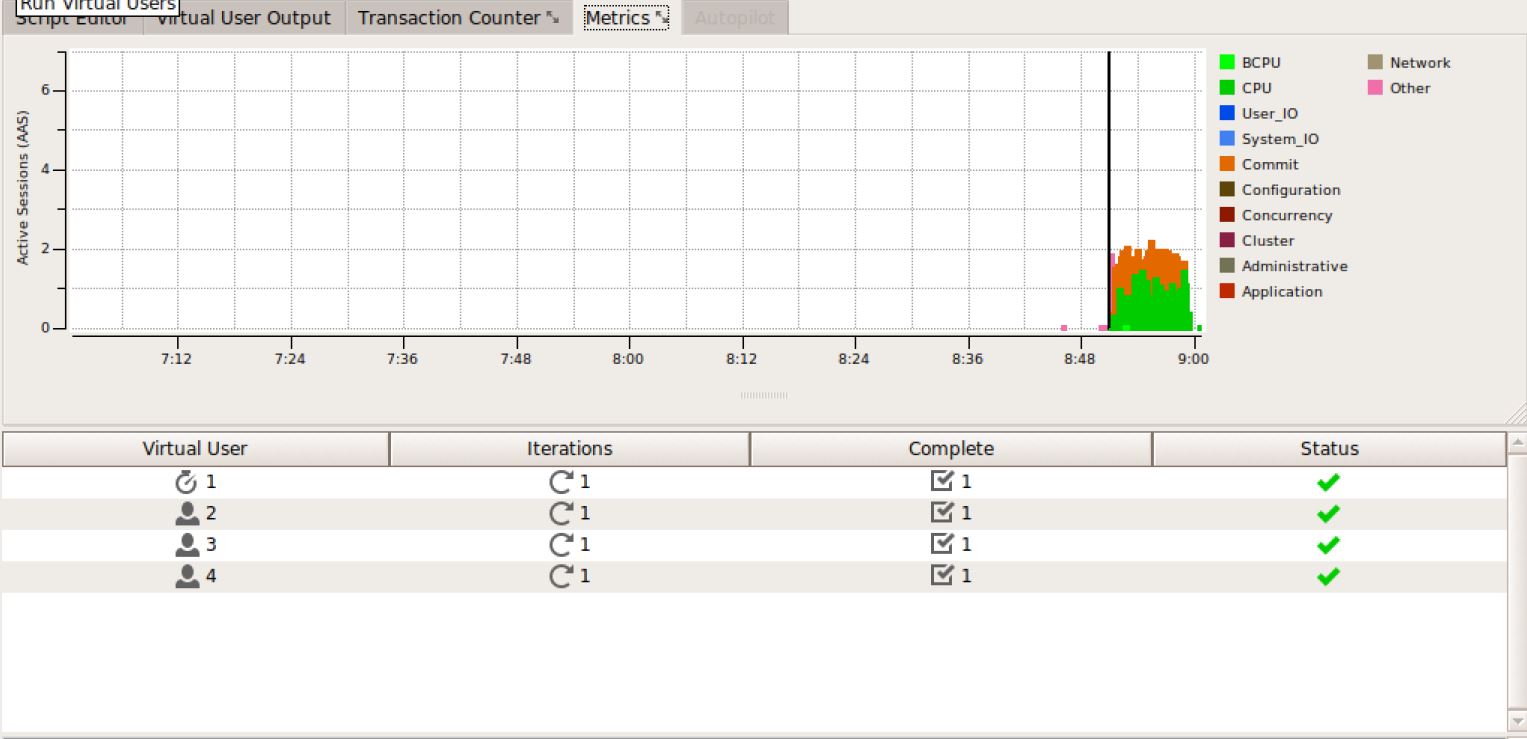Click the green status checkmark for user 2
Screen dimensions: 1527x739
[1328, 514]
